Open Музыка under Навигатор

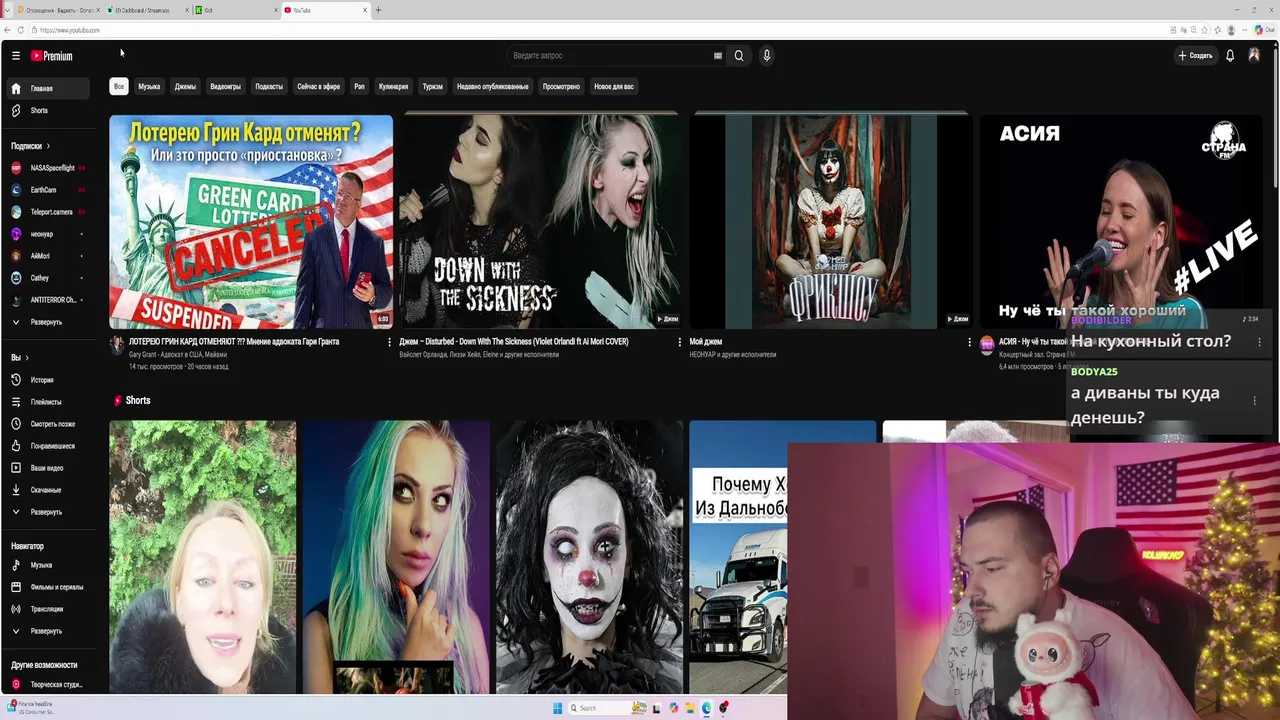[x=48, y=565]
